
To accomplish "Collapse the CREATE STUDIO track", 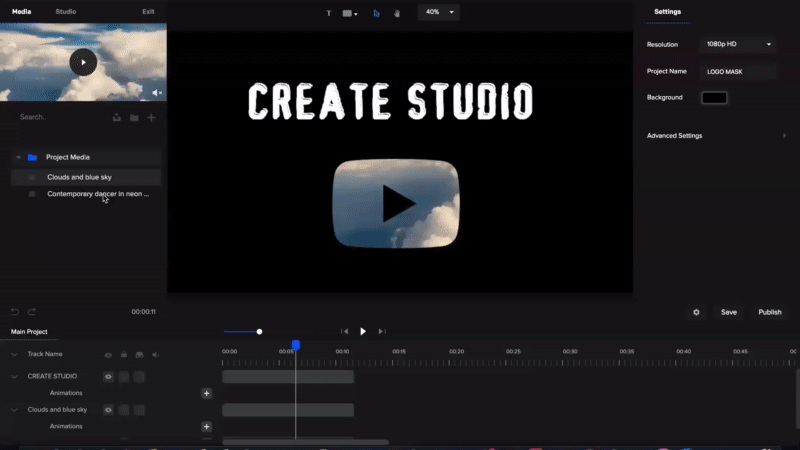I will click(x=14, y=377).
